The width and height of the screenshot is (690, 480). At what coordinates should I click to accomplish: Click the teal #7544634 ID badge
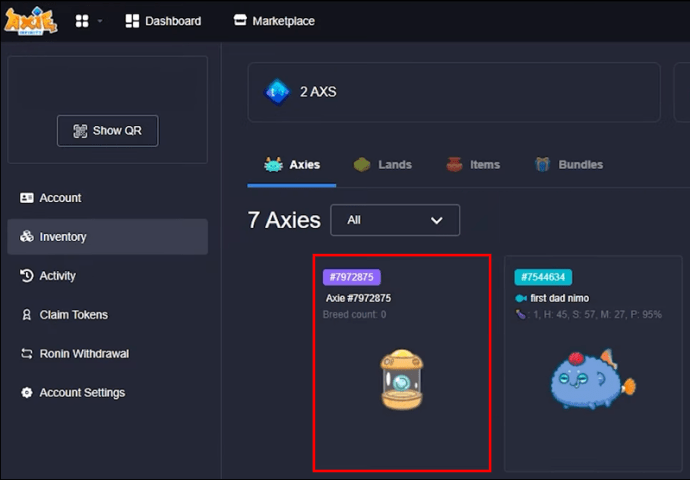[x=543, y=277]
